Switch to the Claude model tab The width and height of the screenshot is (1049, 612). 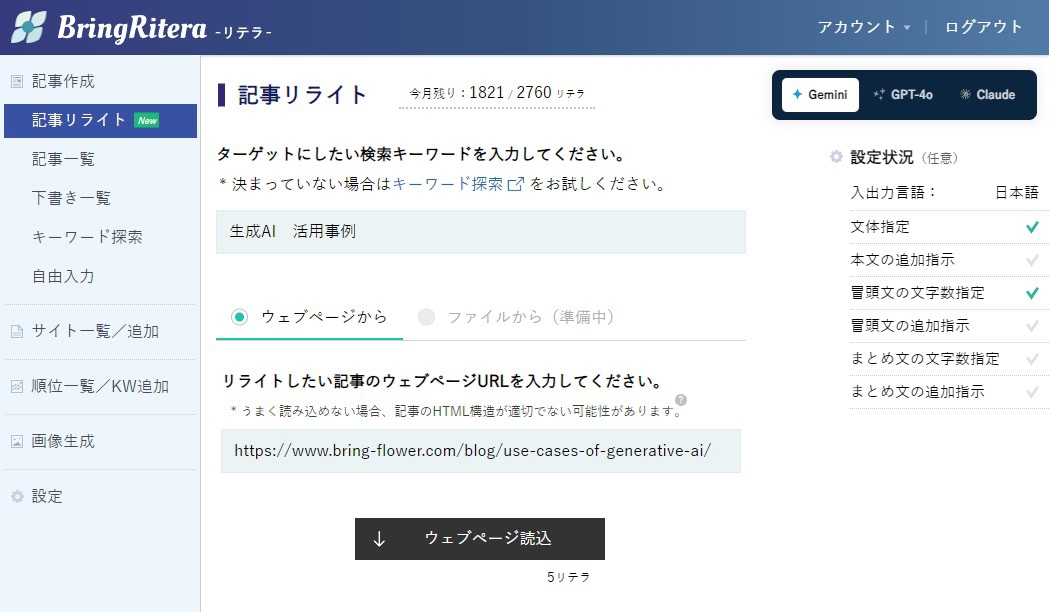pyautogui.click(x=987, y=95)
